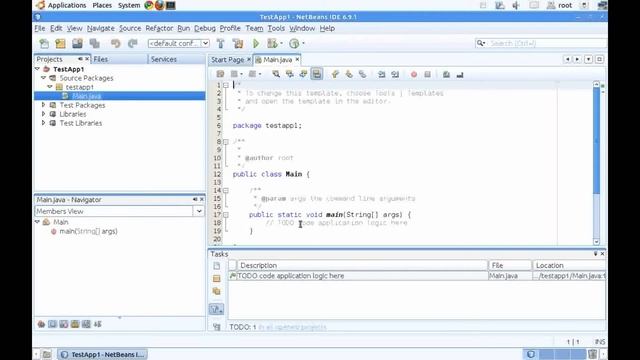The height and width of the screenshot is (360, 640).
Task: Click the Next Bookmark editor icon
Action: (349, 74)
